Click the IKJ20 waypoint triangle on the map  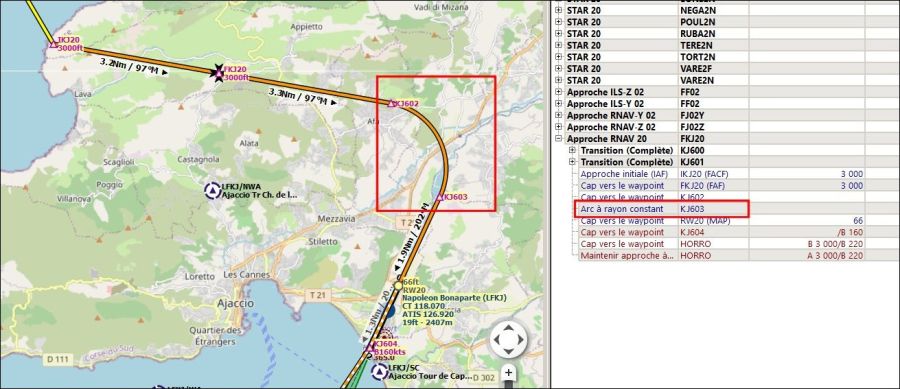[54, 44]
